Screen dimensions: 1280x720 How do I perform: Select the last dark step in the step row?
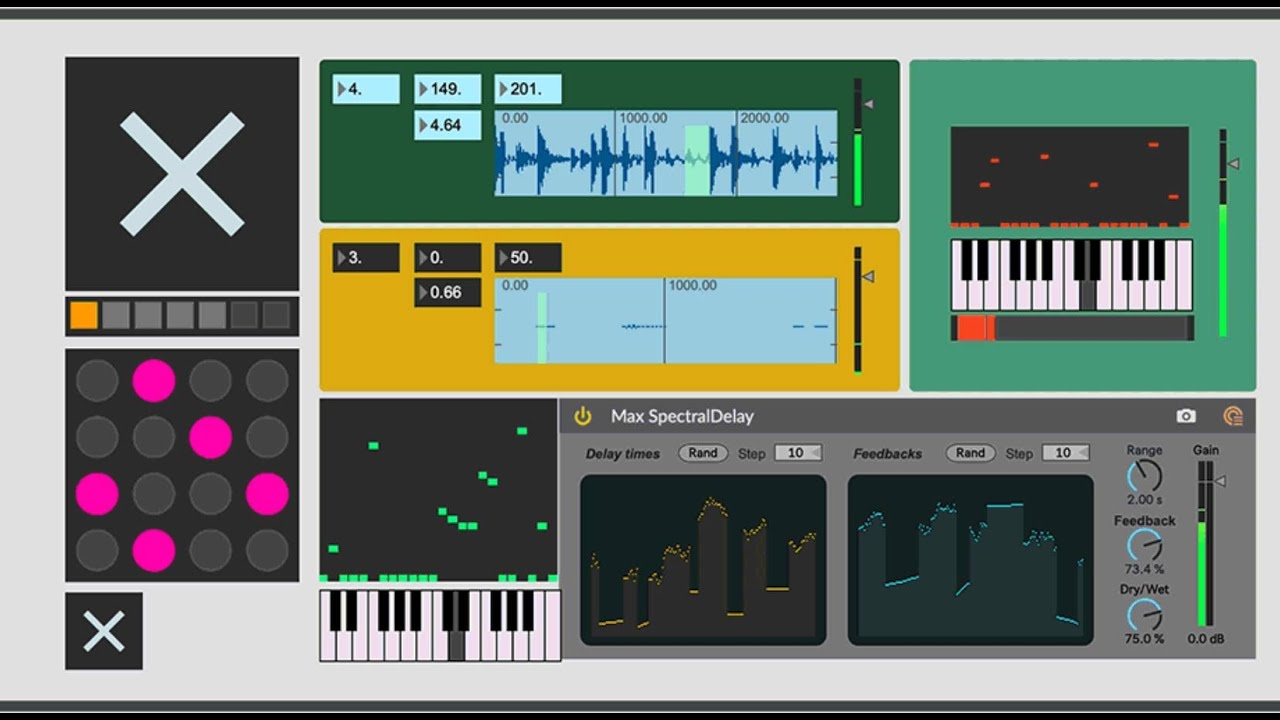[276, 316]
